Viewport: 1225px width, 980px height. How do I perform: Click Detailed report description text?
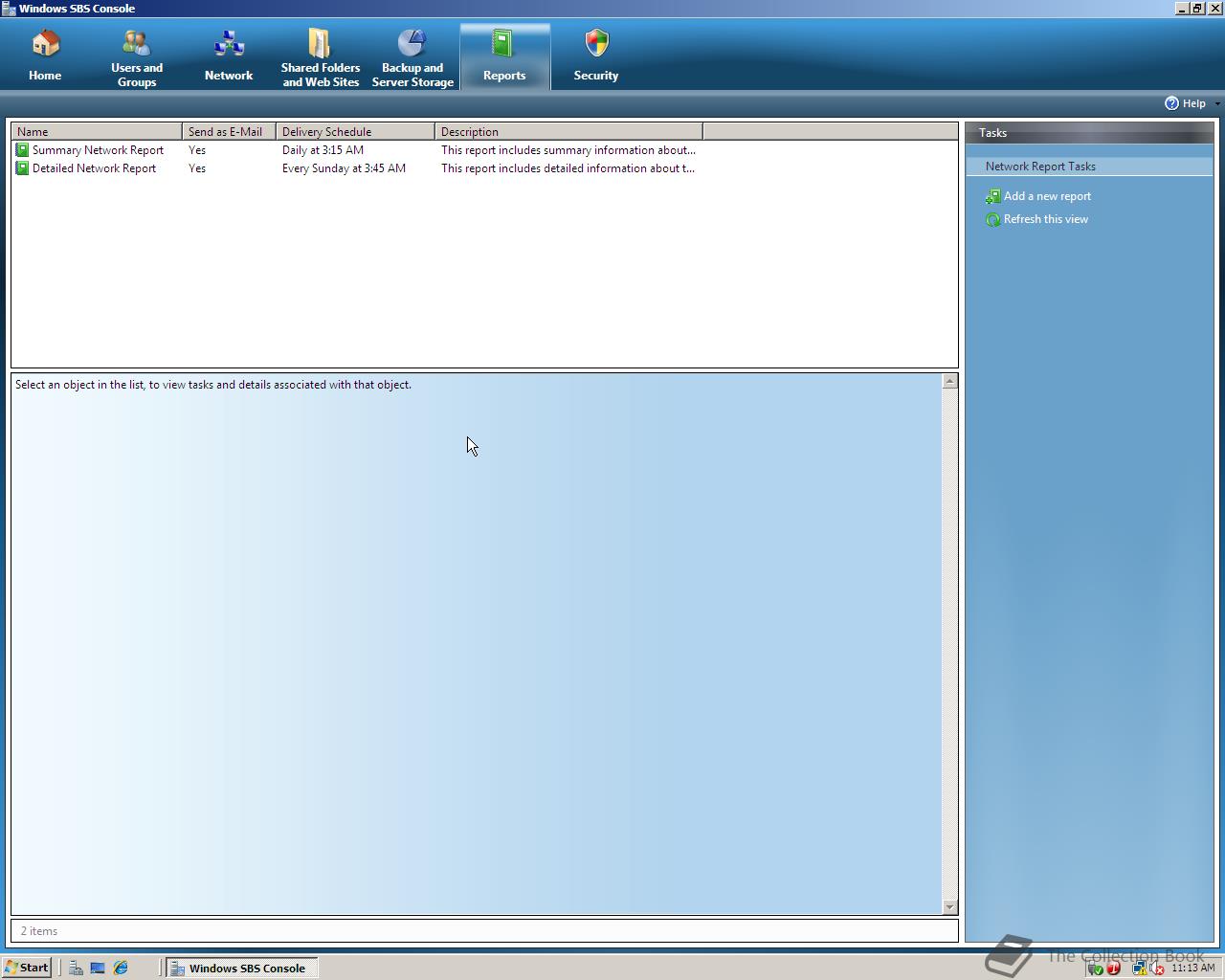click(568, 168)
